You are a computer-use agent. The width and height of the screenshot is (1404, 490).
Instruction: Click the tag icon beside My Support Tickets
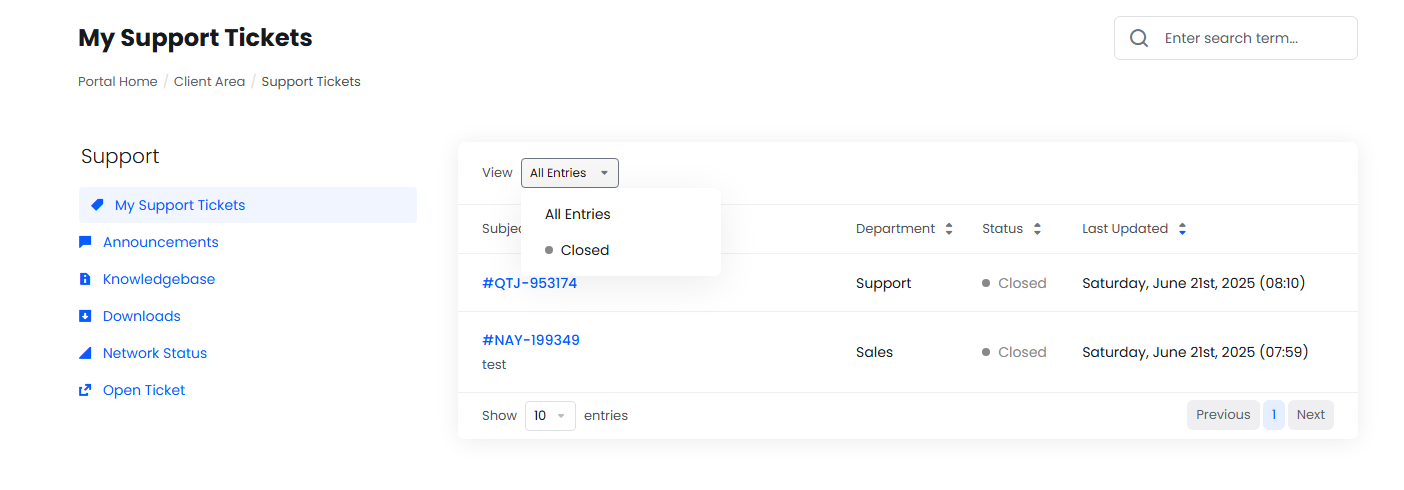(97, 205)
